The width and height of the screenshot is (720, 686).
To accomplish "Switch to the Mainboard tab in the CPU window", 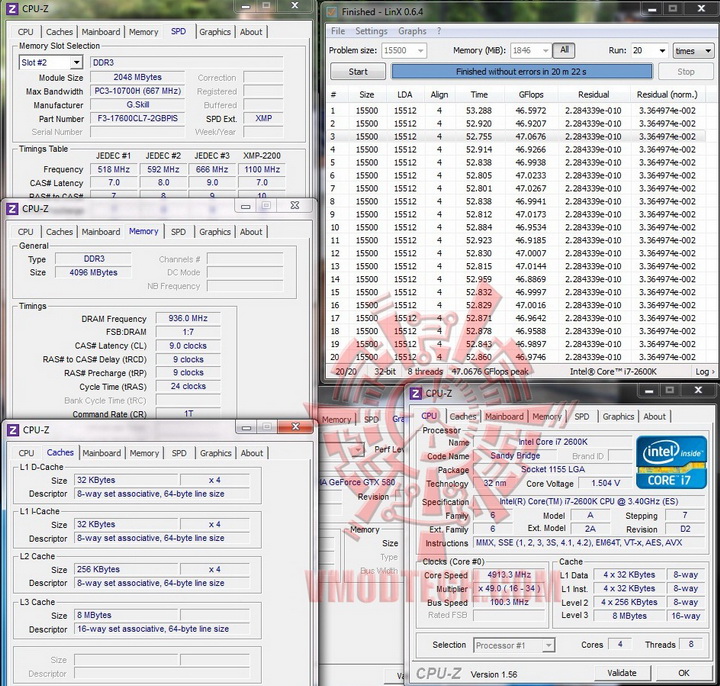I will 504,416.
